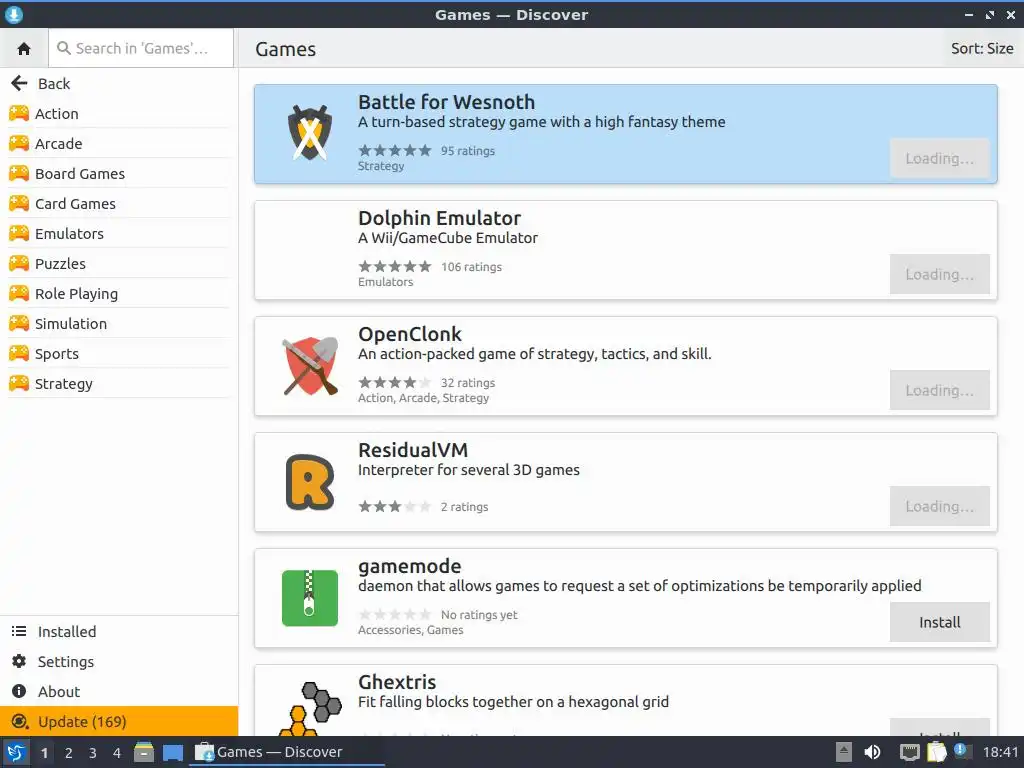This screenshot has width=1024, height=768.
Task: Select the Board Games category
Action: click(119, 174)
